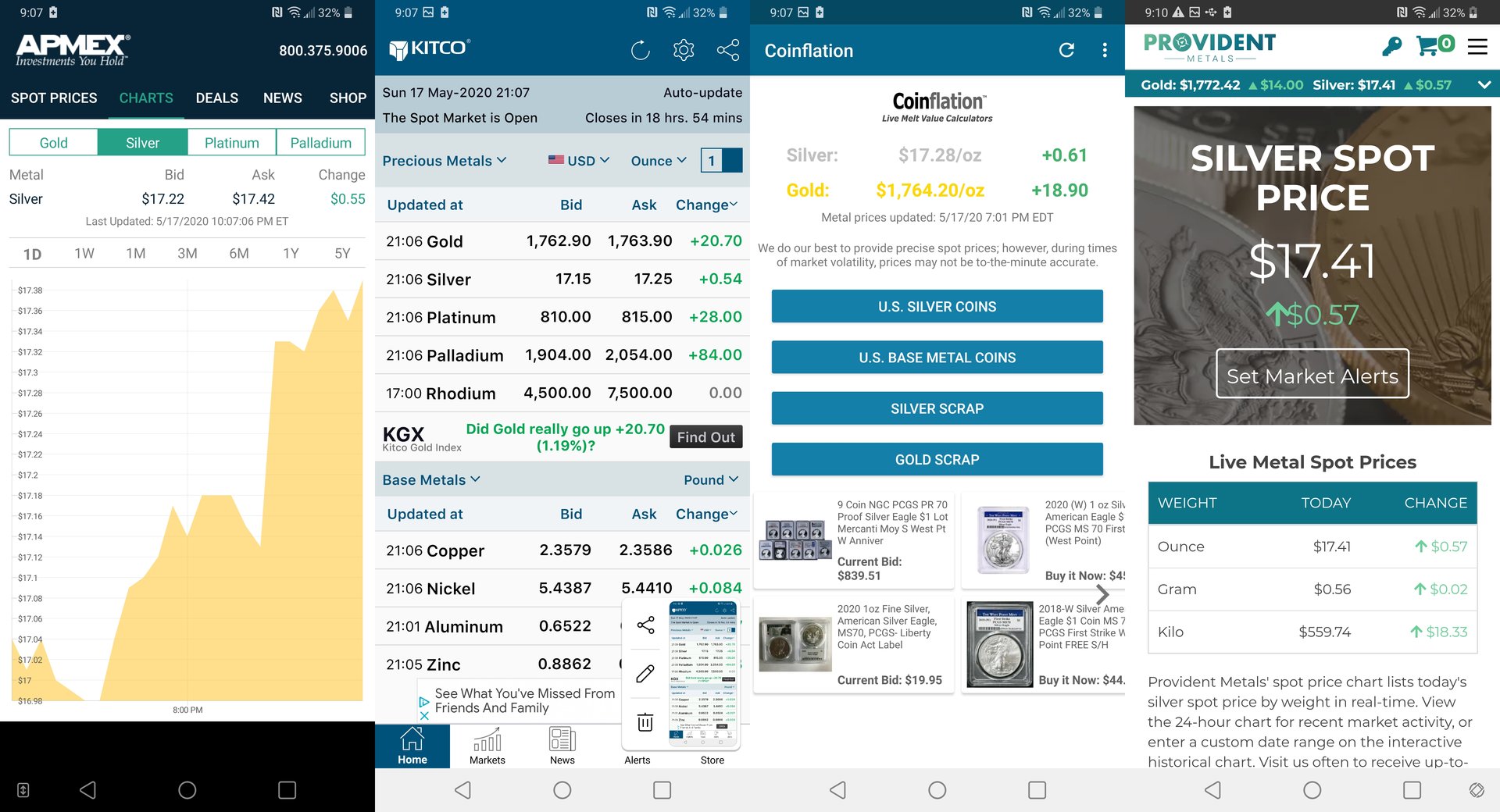The image size is (1500, 812).
Task: Delete screenshot using the trash icon
Action: tap(645, 722)
